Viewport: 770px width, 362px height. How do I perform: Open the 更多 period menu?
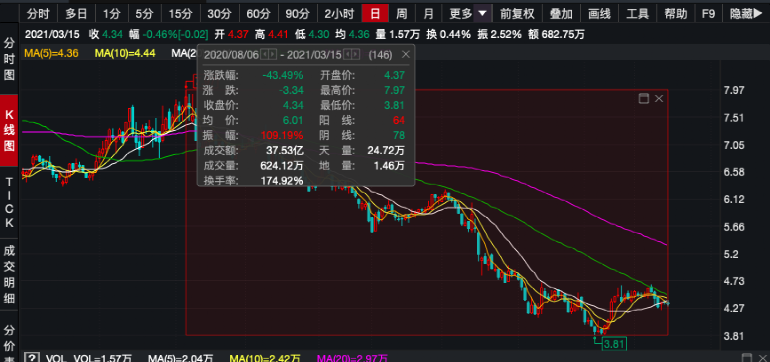460,13
